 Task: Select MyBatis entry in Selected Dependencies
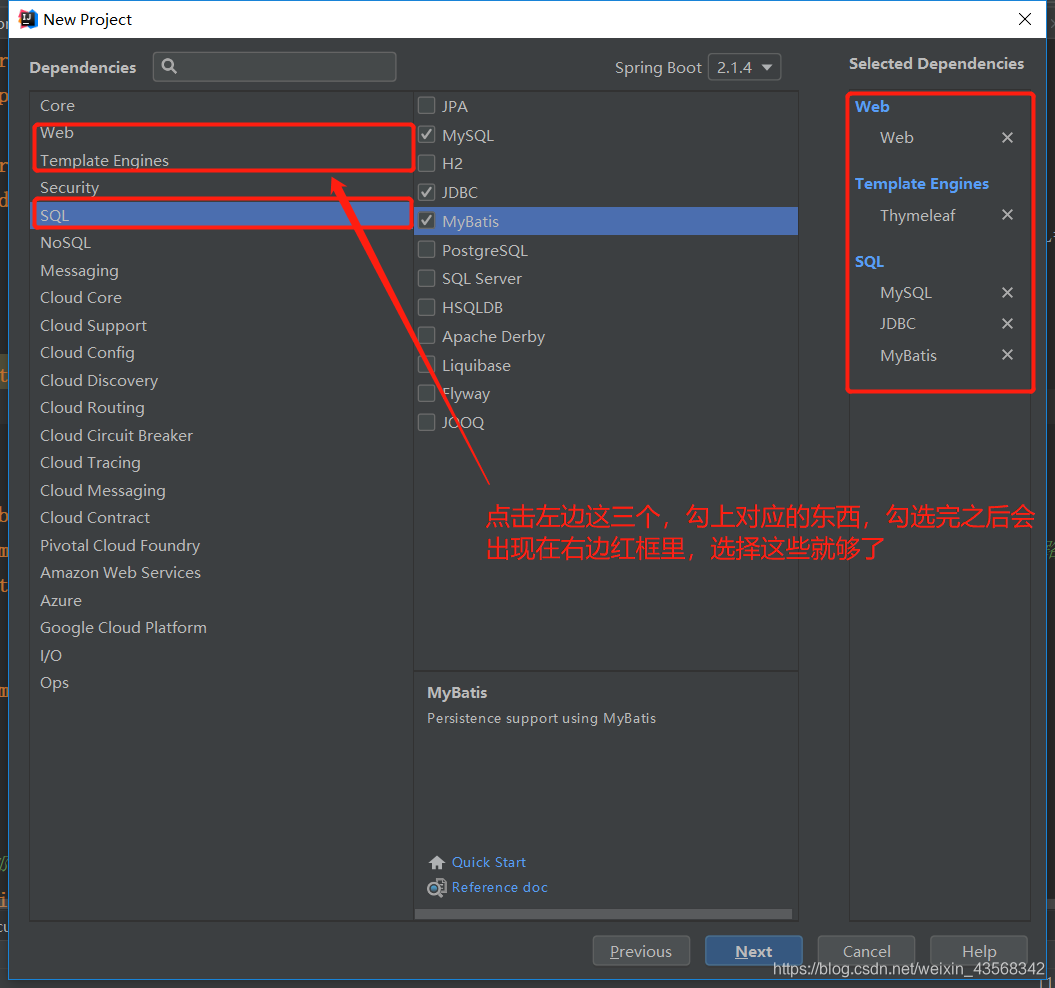[908, 355]
